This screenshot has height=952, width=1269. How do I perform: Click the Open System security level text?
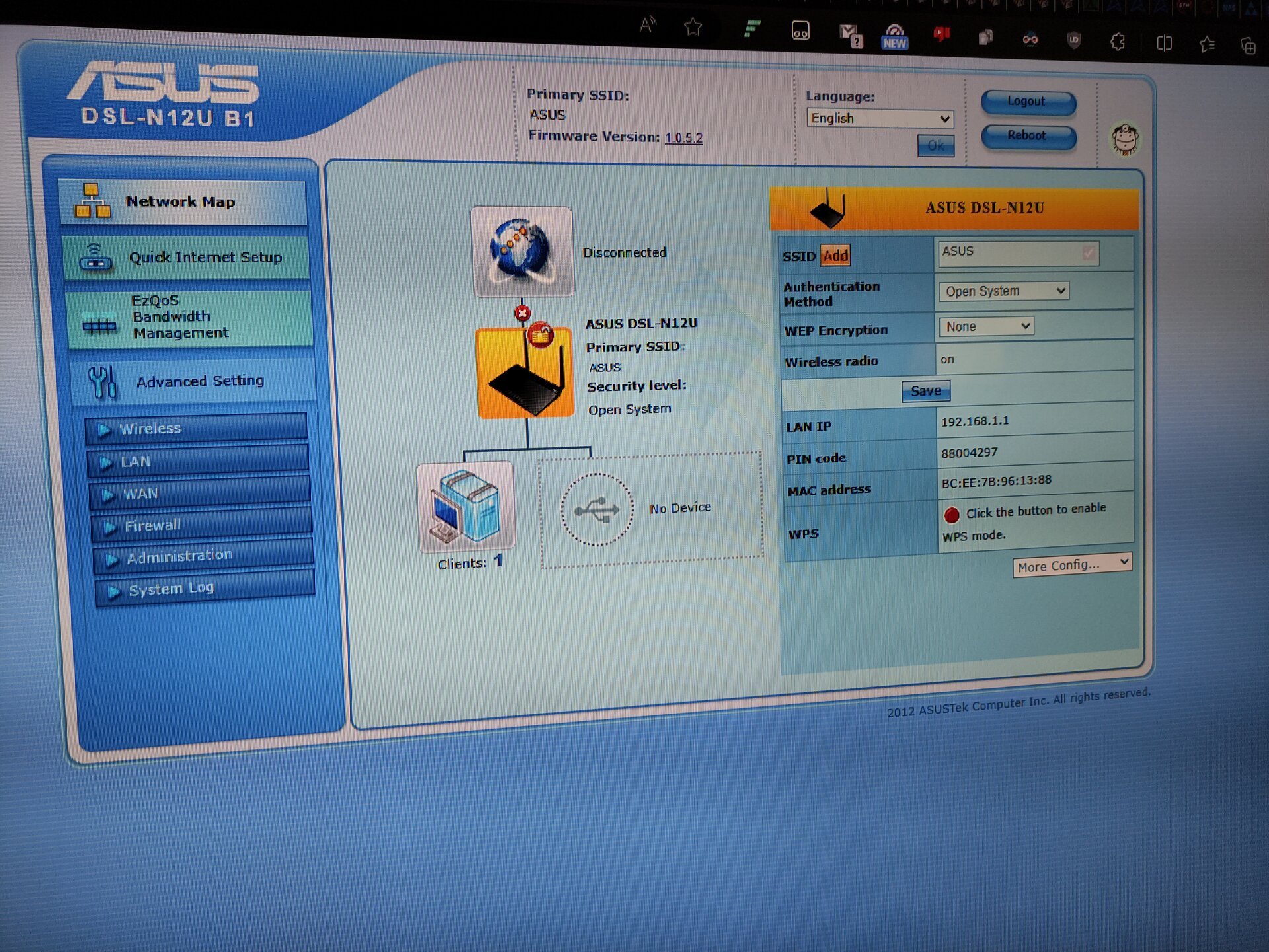(629, 409)
